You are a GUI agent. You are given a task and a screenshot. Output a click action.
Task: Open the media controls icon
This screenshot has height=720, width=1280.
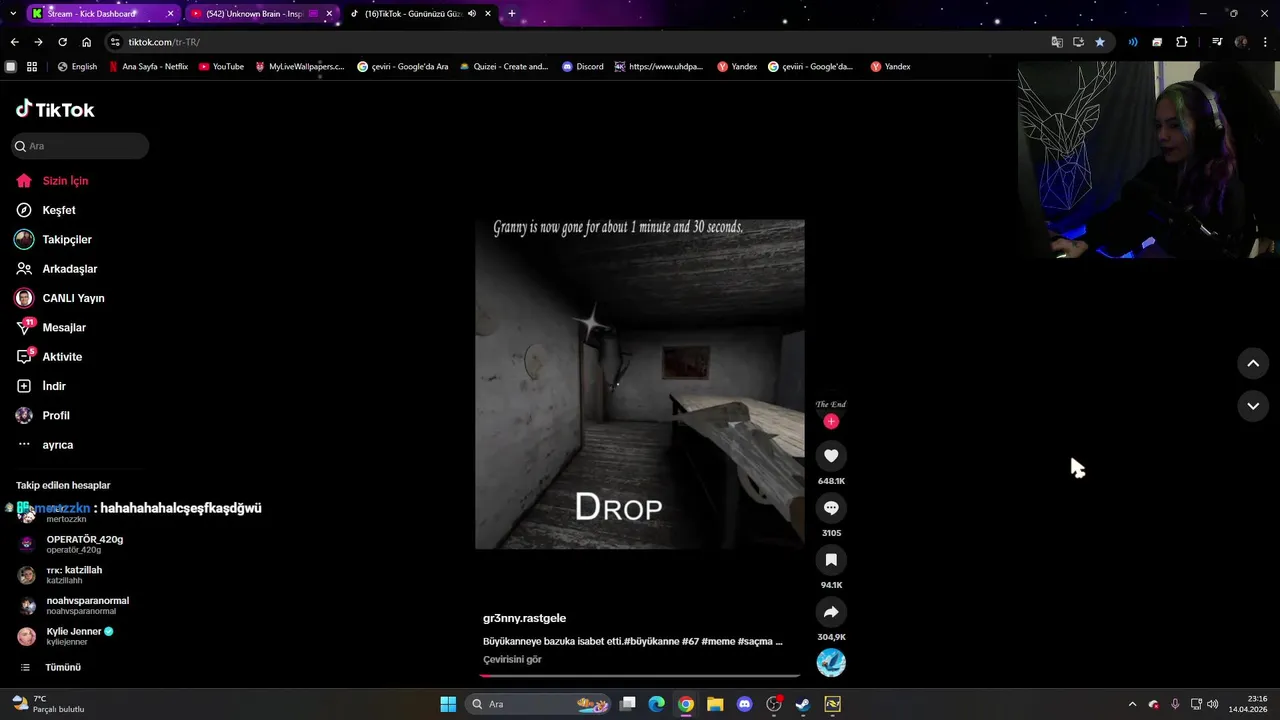[1217, 42]
